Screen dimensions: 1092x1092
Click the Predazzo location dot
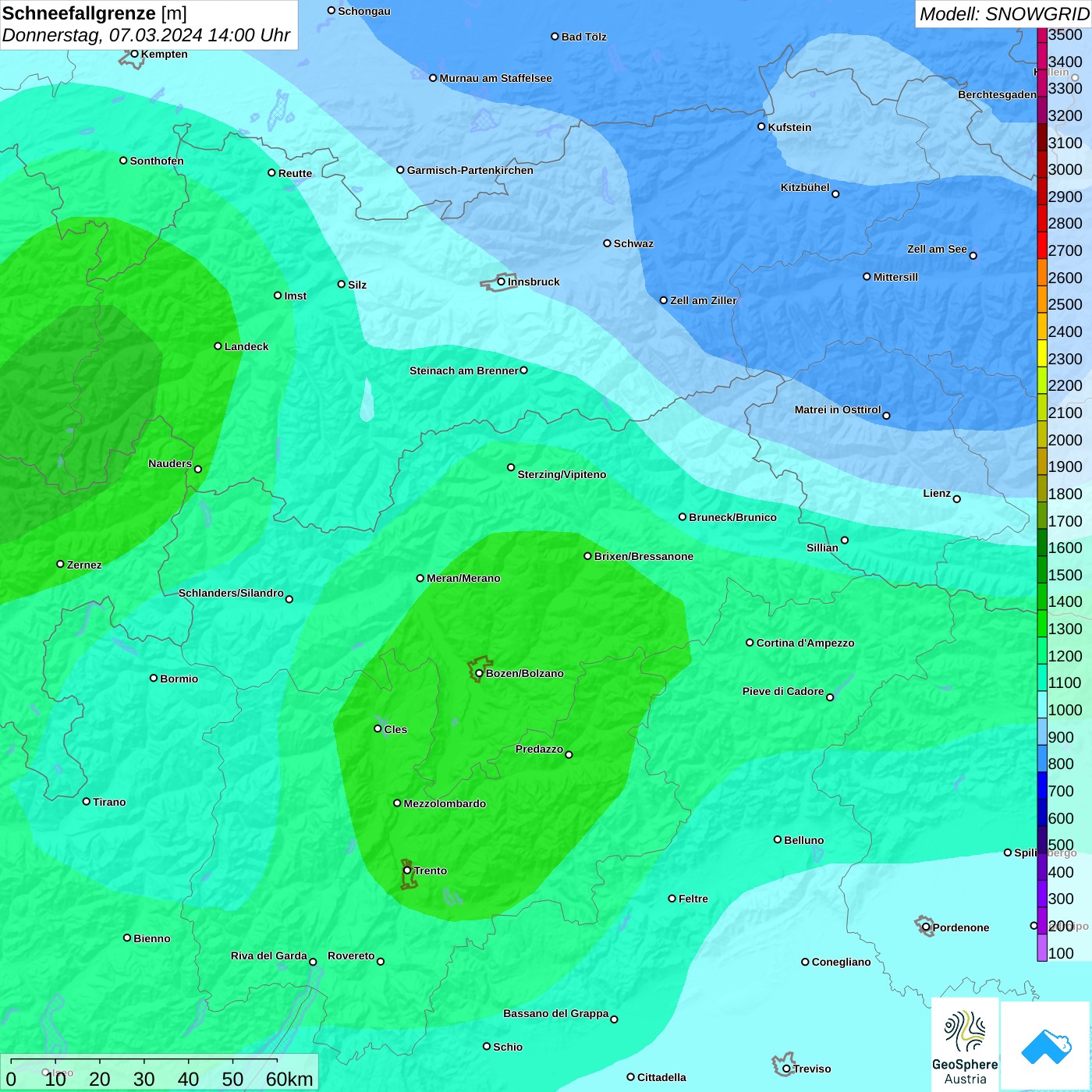point(569,755)
